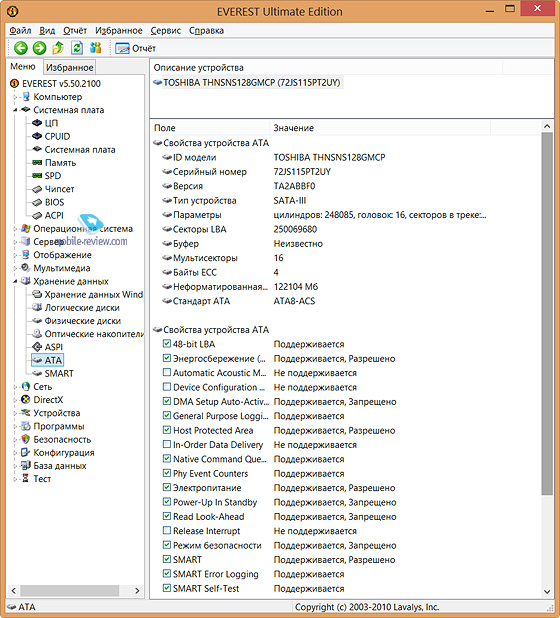Click the Физические диски drive icon

(37, 320)
